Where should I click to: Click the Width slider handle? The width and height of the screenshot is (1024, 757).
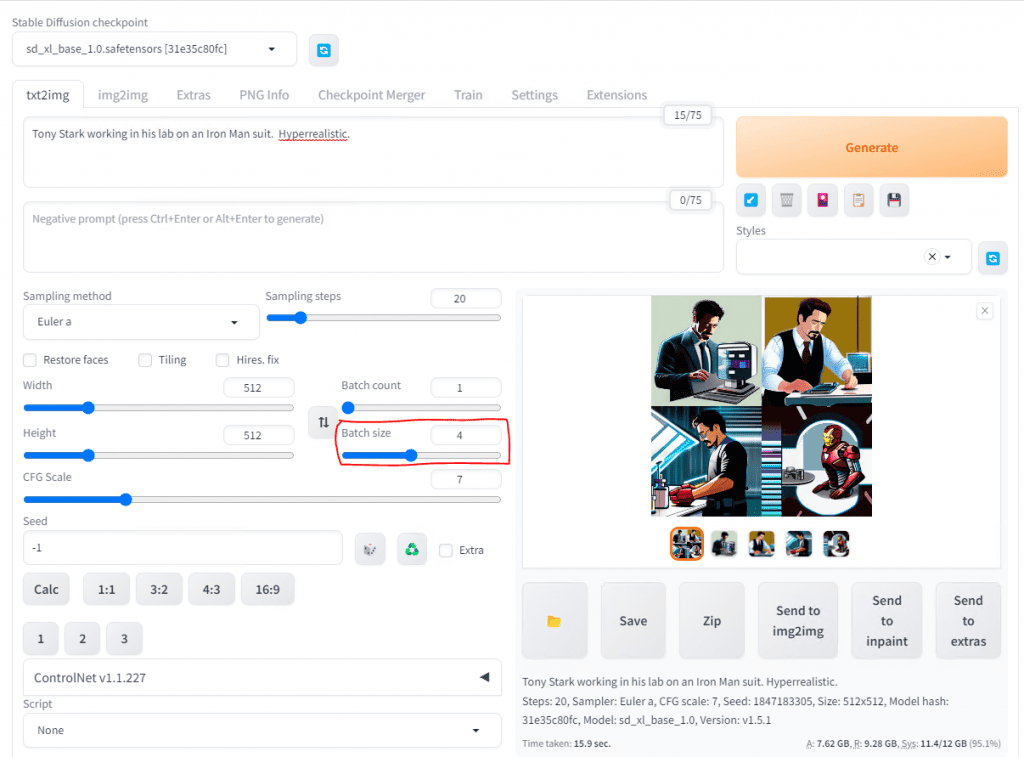[88, 408]
